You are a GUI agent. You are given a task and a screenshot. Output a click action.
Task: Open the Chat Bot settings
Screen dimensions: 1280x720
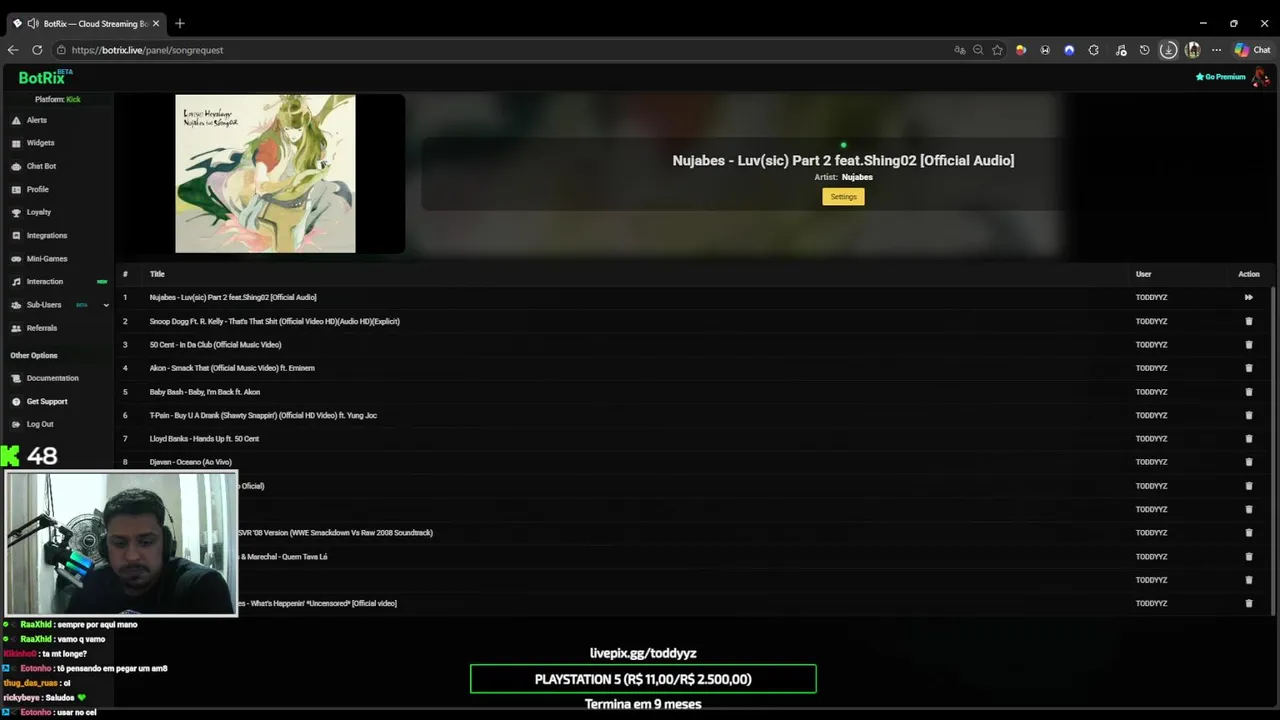(41, 166)
